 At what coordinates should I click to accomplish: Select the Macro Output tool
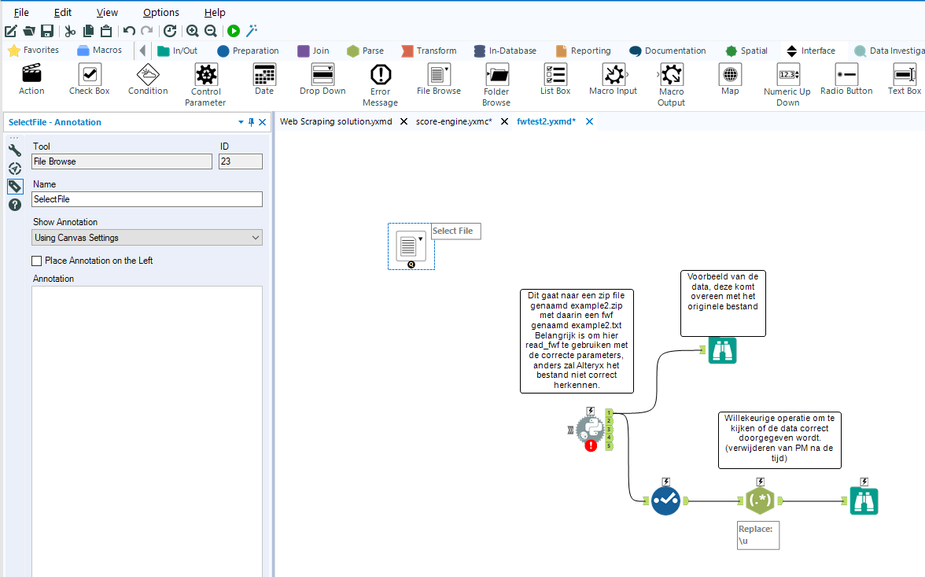671,85
